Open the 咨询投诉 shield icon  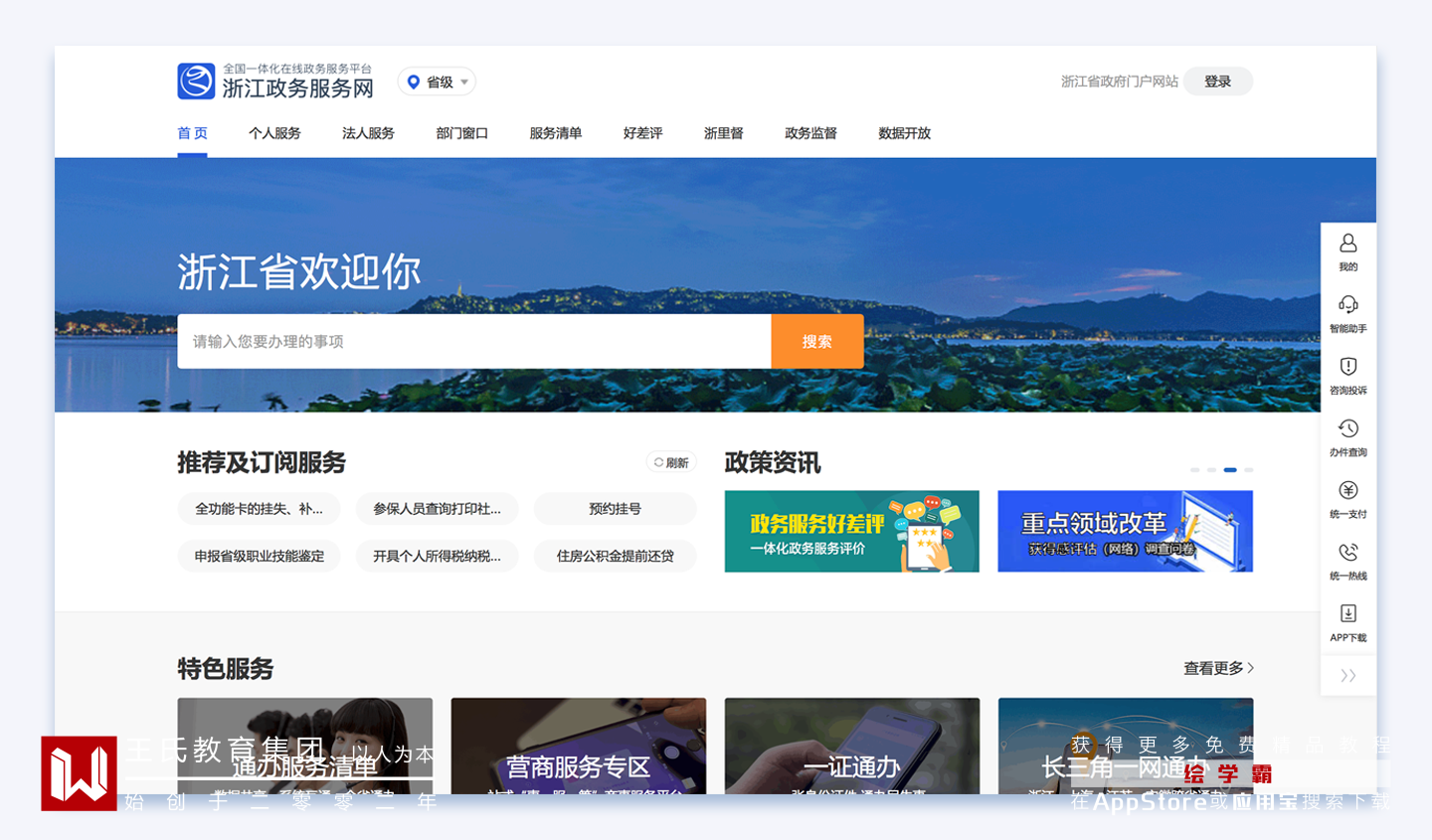(1348, 366)
